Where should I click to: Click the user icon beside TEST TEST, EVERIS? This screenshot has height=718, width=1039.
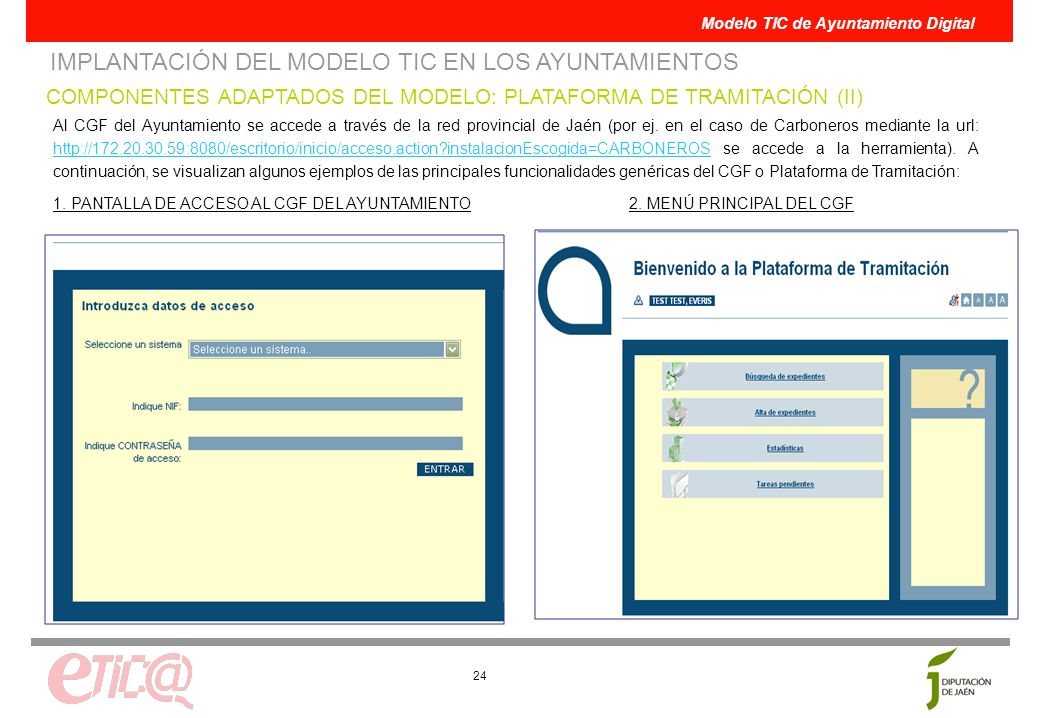click(x=638, y=300)
